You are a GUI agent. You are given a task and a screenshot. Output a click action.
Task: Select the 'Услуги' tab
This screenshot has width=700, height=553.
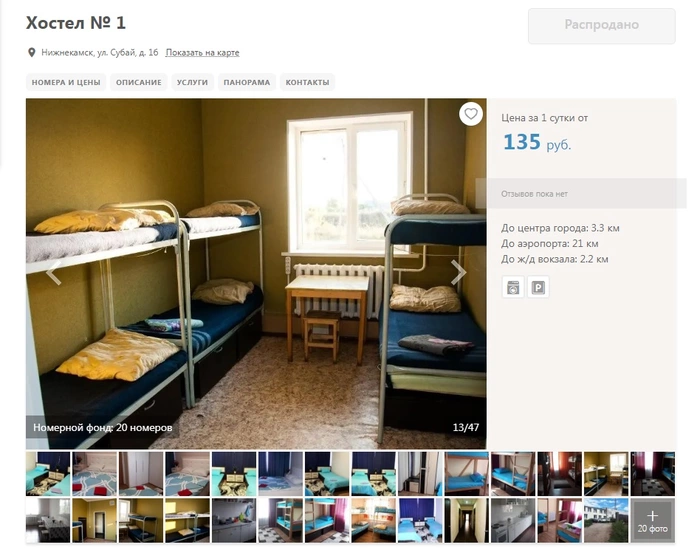tap(192, 82)
